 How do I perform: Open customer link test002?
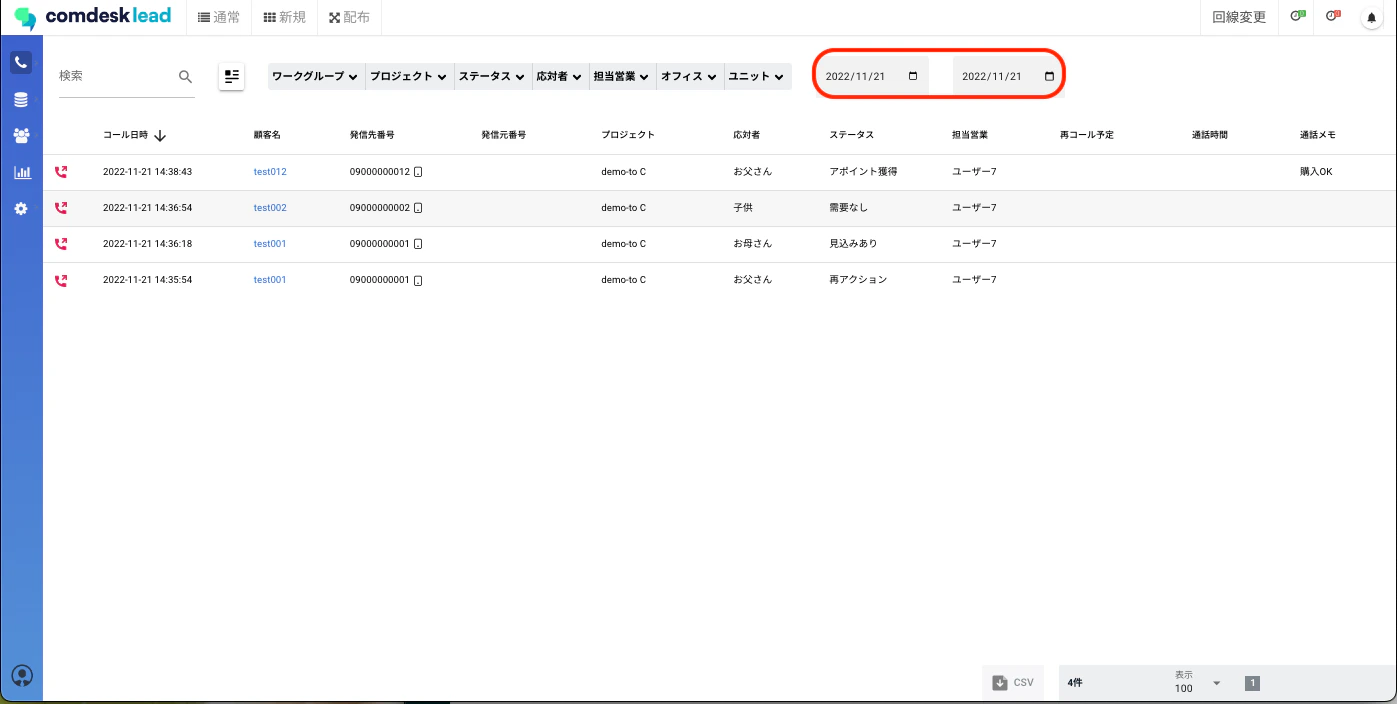[x=270, y=208]
